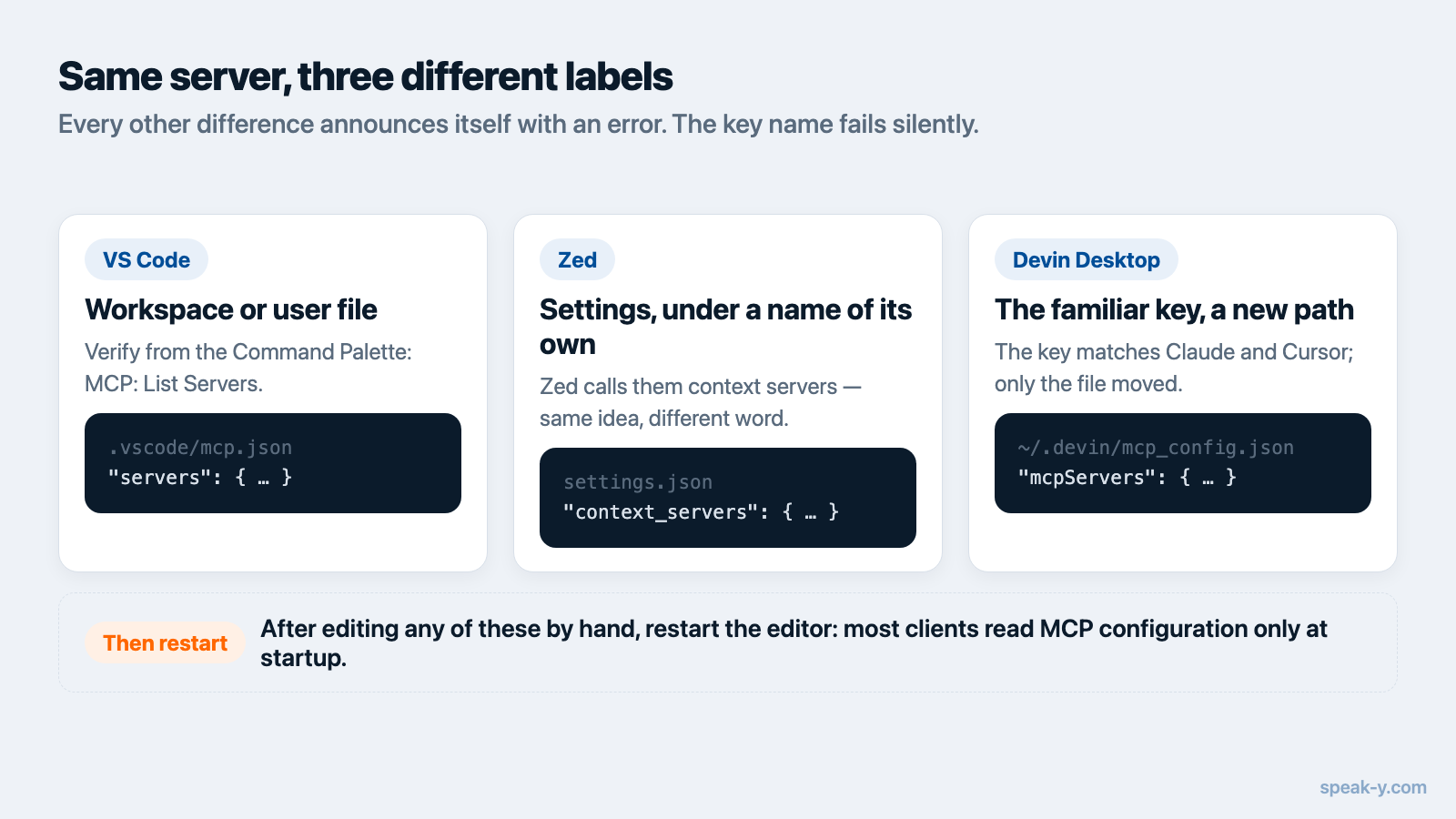Click the ~/.devin/mcp_config.json path
This screenshot has width=1456, height=819.
(x=1156, y=448)
